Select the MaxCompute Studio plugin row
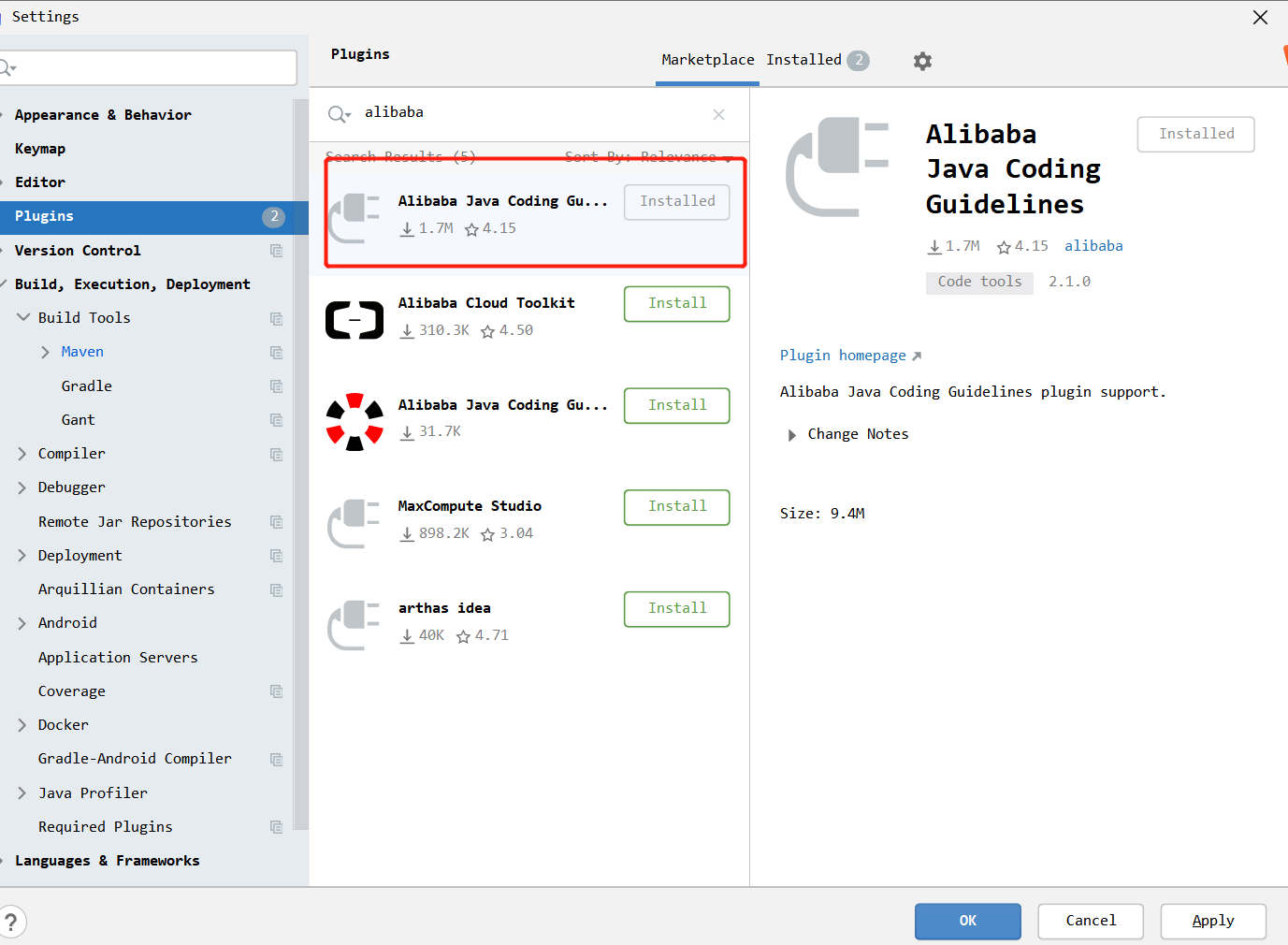This screenshot has height=945, width=1288. [528, 520]
